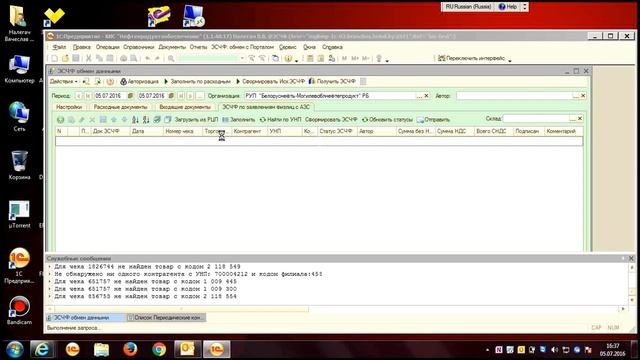Click the orange help icon in form toolbar
The height and width of the screenshot is (360, 640).
pyautogui.click(x=110, y=82)
